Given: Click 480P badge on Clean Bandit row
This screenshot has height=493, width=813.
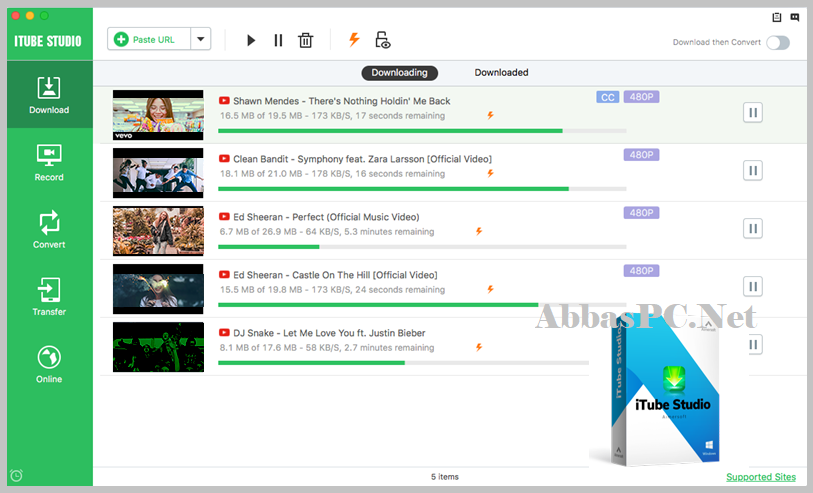Looking at the screenshot, I should pyautogui.click(x=641, y=155).
